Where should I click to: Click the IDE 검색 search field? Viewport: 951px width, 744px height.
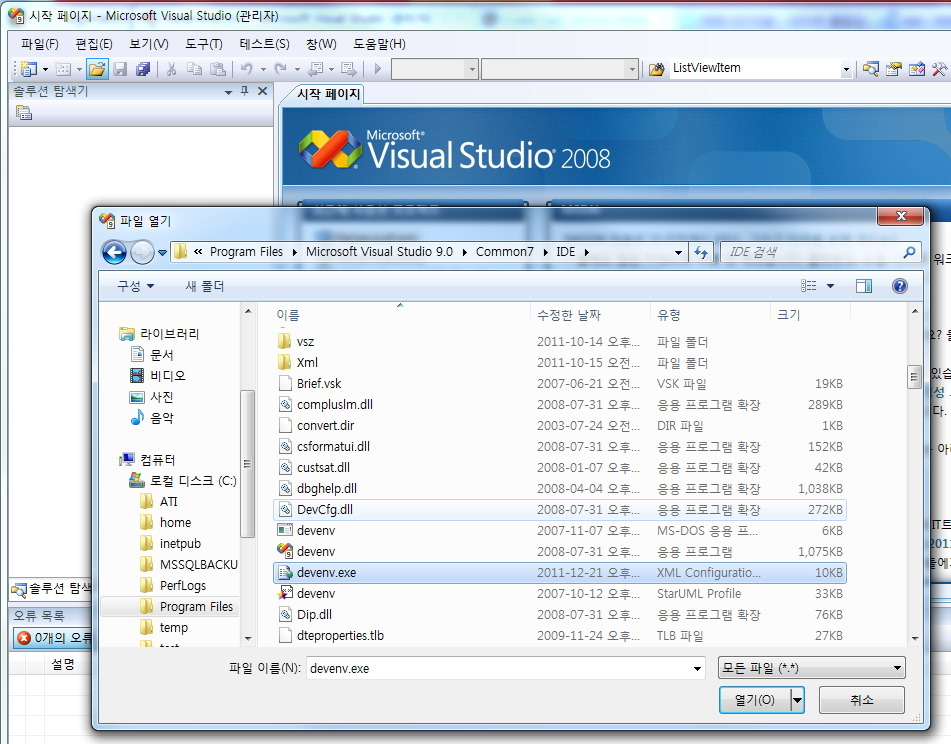pyautogui.click(x=810, y=253)
